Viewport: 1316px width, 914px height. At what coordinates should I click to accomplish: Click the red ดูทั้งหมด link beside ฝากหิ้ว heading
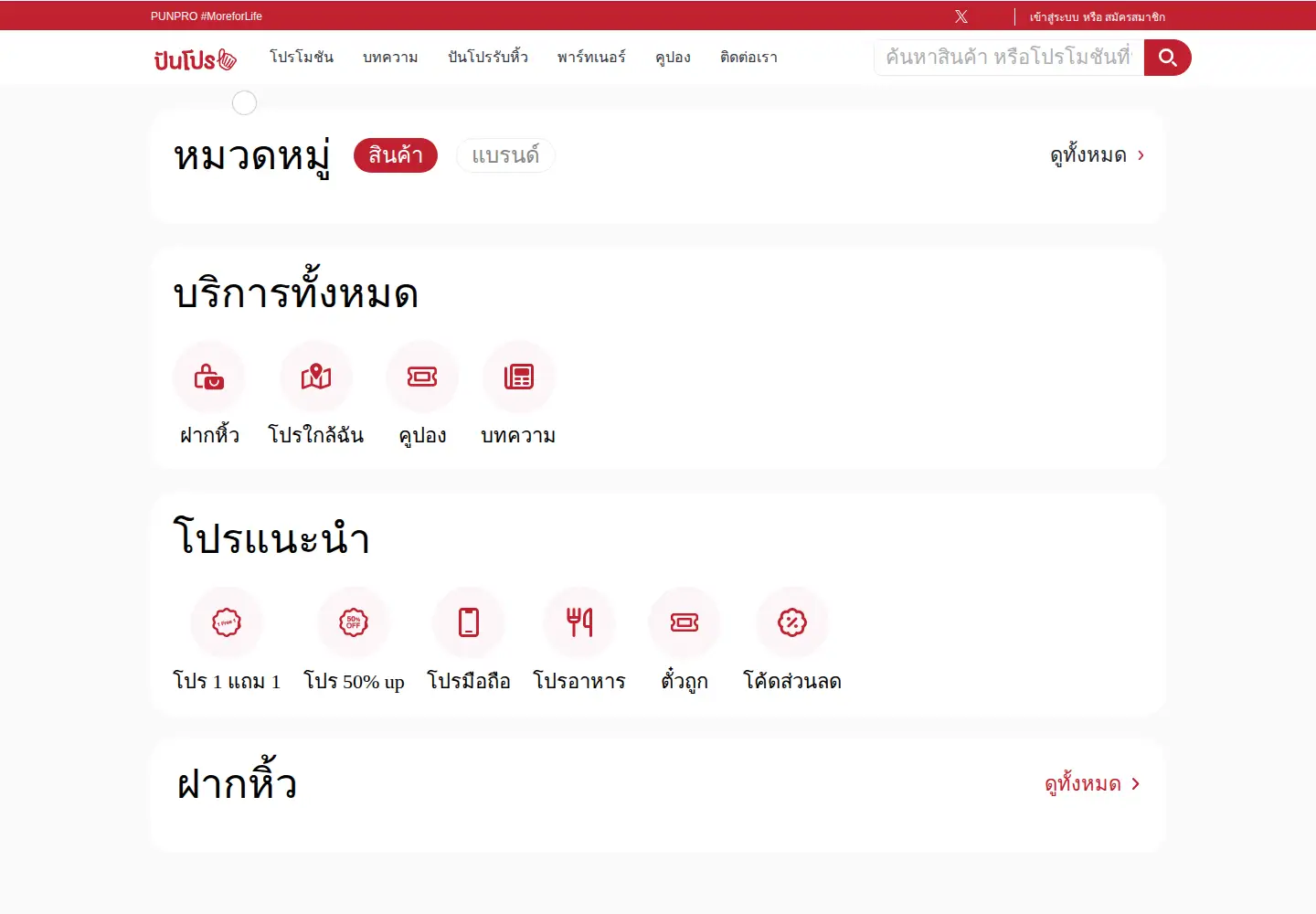point(1092,784)
